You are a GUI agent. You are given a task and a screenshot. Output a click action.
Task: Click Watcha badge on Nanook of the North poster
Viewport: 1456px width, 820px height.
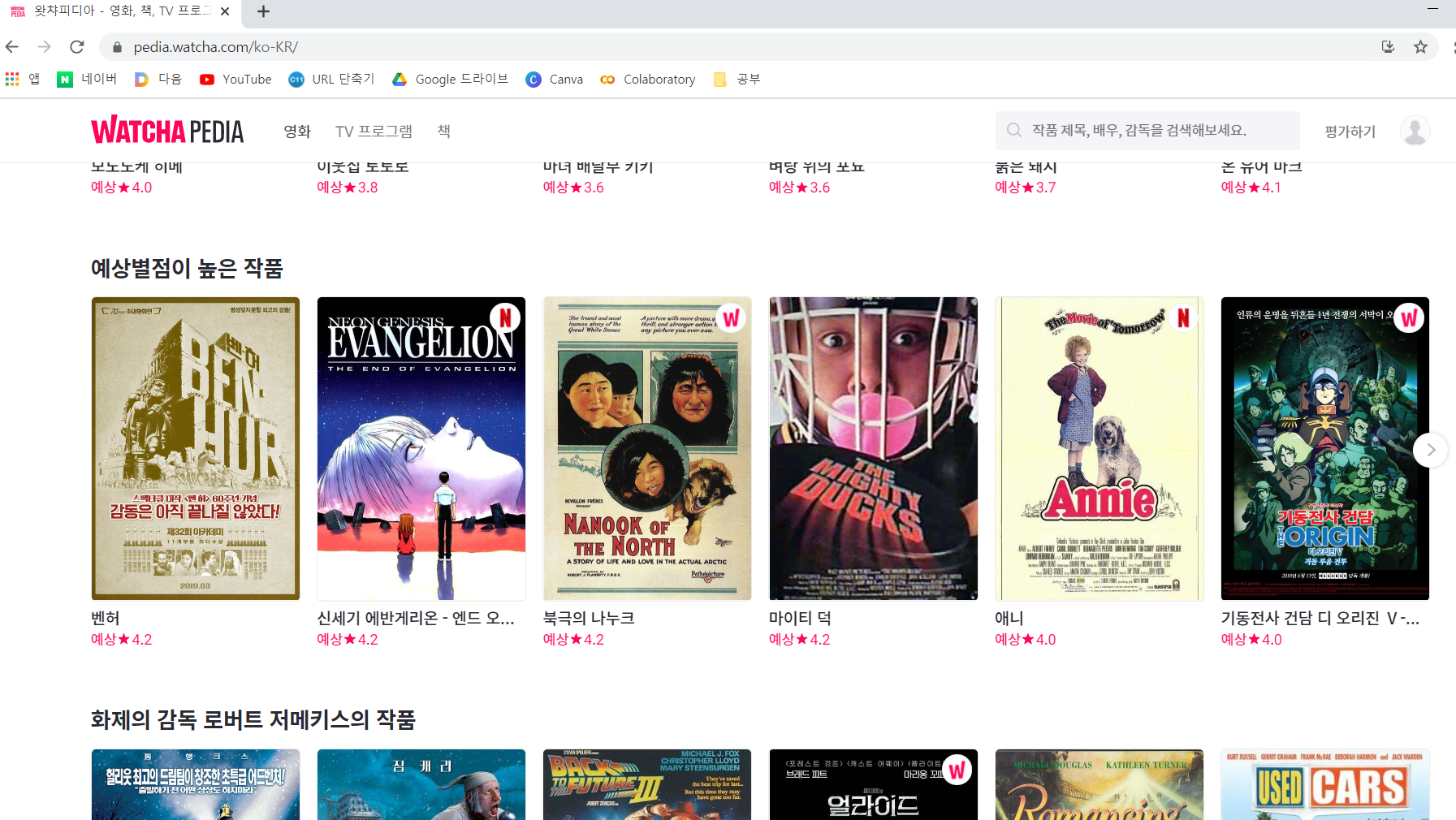pyautogui.click(x=731, y=317)
